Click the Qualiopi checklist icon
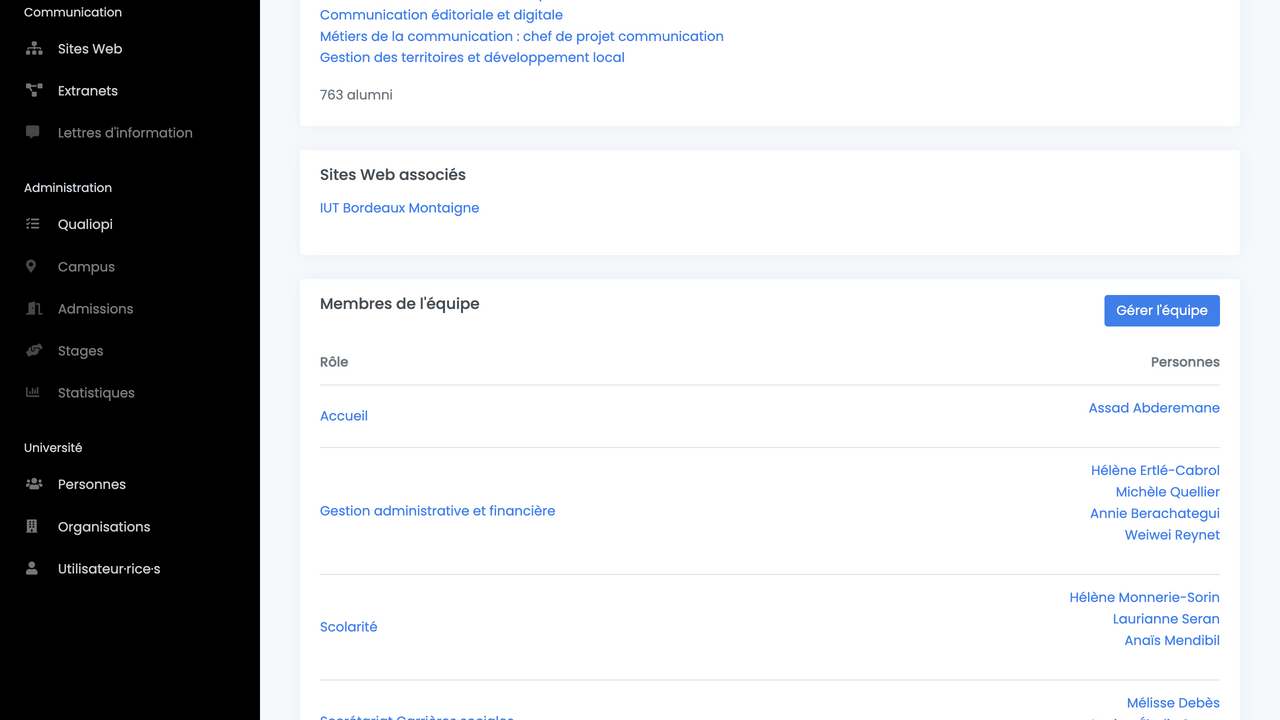 pyautogui.click(x=33, y=225)
